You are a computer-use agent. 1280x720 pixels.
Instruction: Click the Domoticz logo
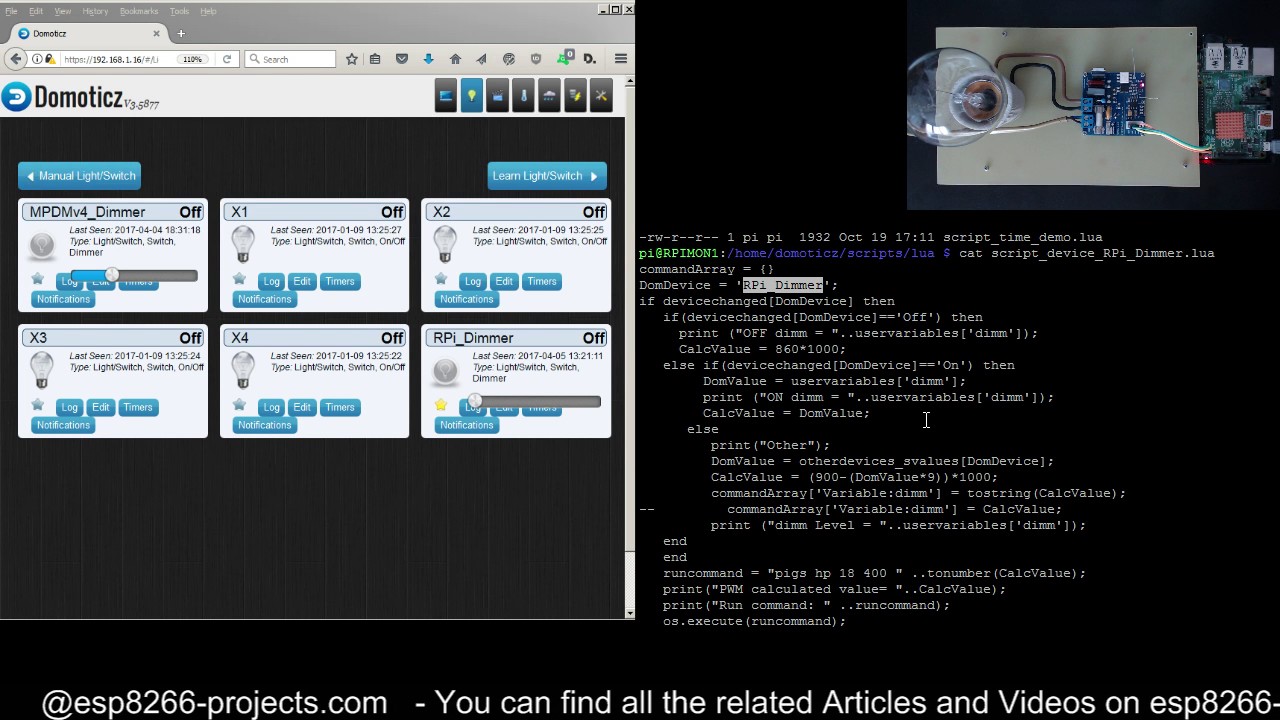79,97
